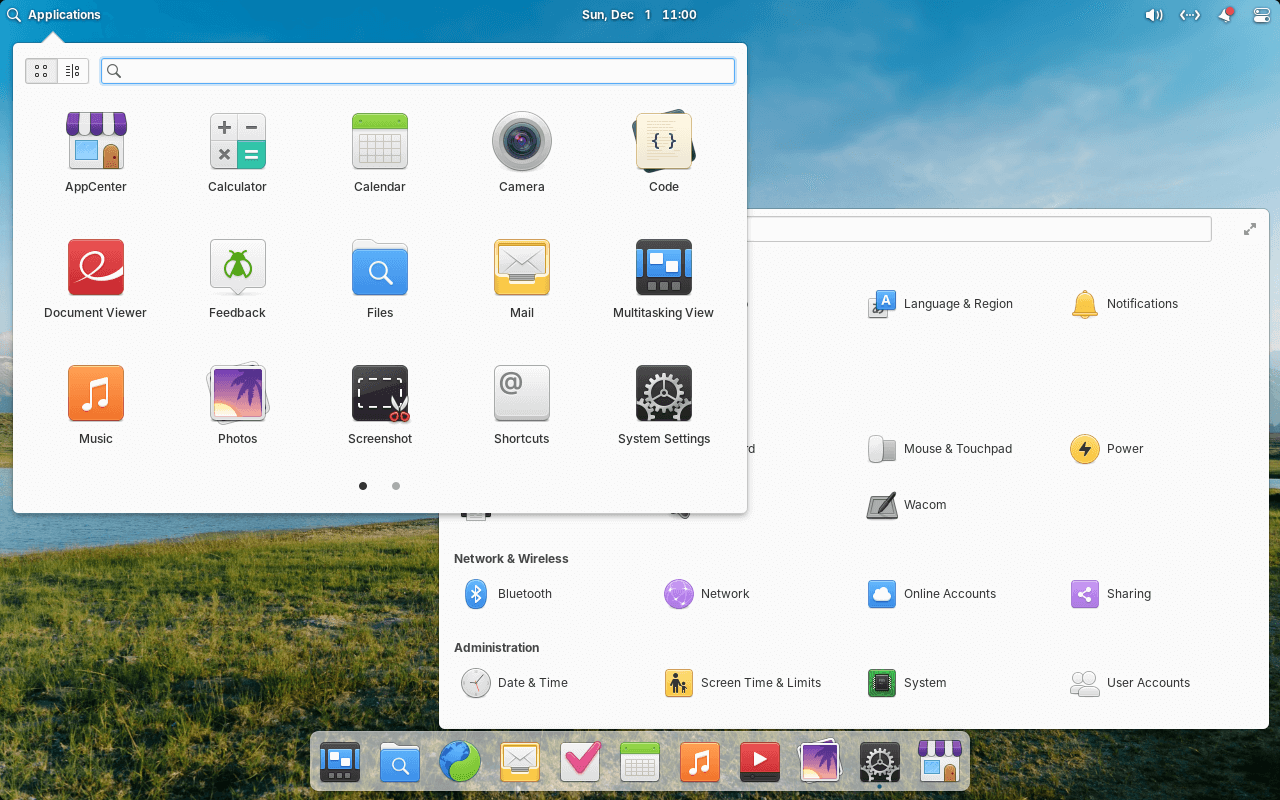Image resolution: width=1280 pixels, height=800 pixels.
Task: Expand the network indicator menu
Action: (1189, 15)
